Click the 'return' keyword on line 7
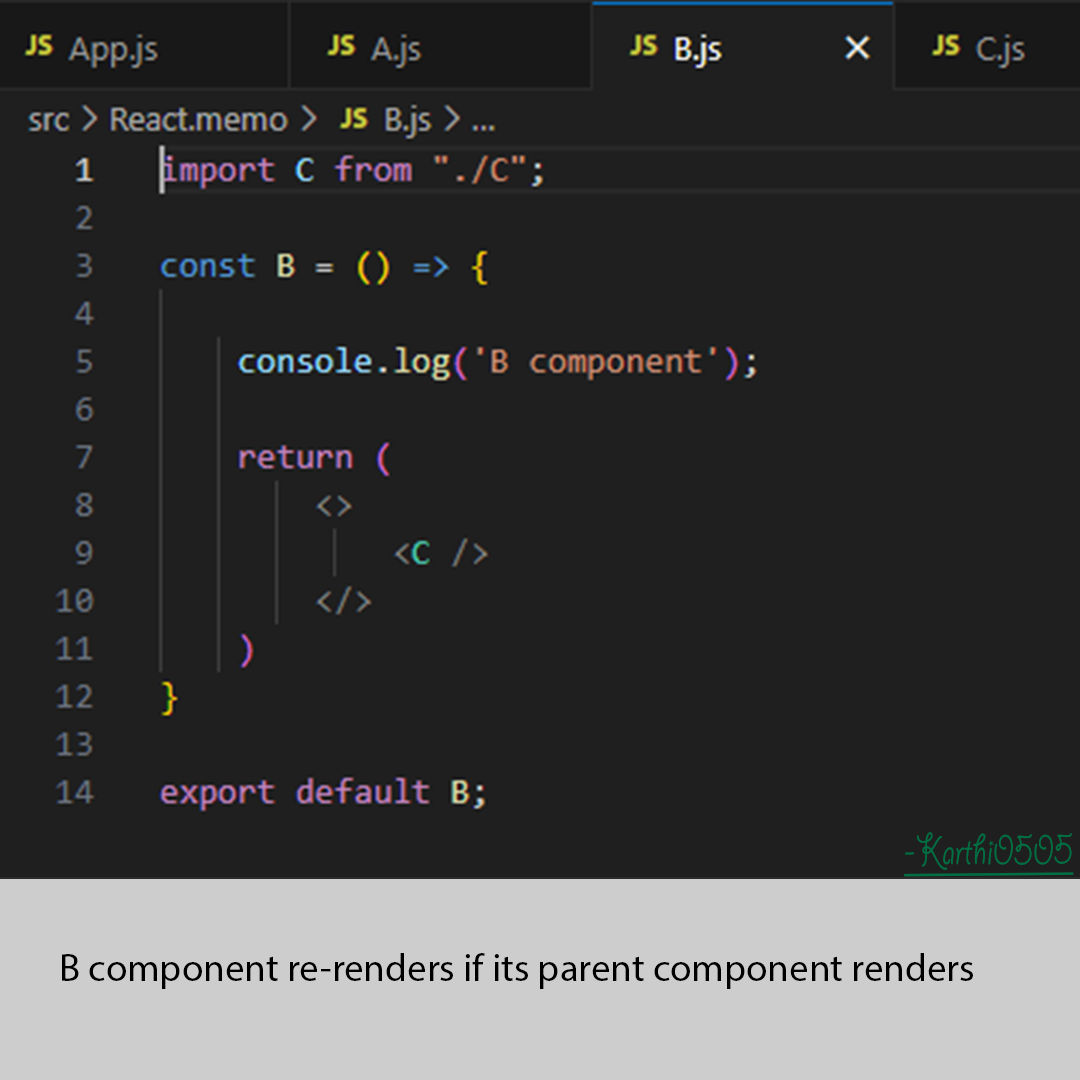The image size is (1080, 1080). coord(295,458)
